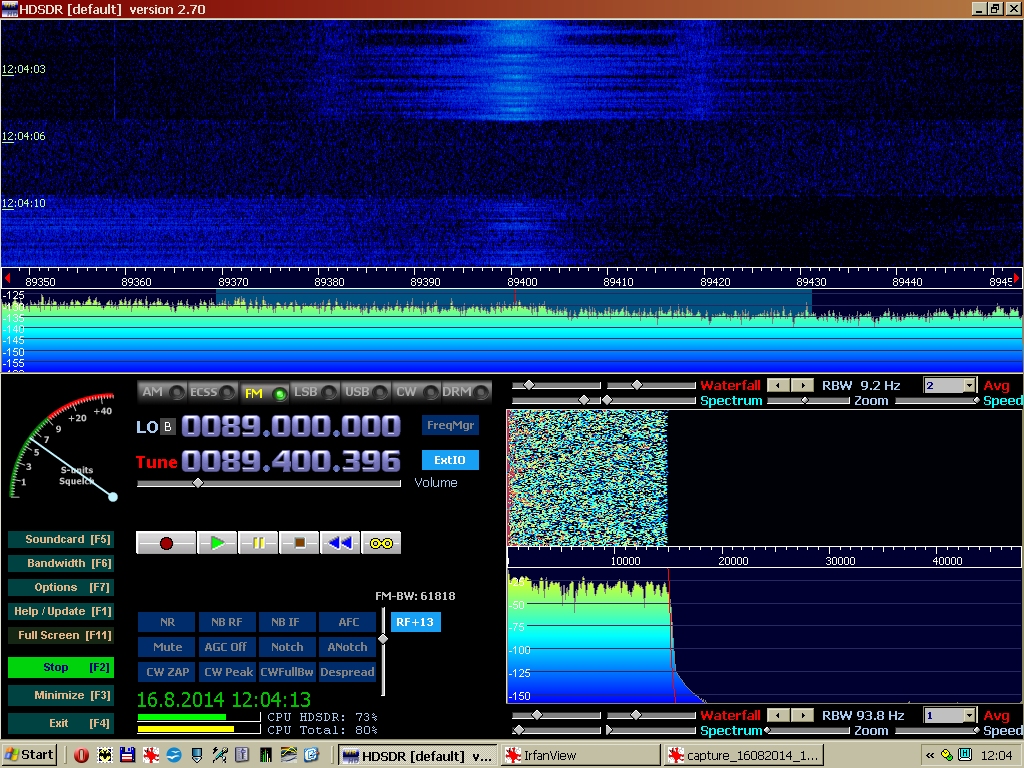Pause playback with the yellow pause button
The height and width of the screenshot is (768, 1024).
click(x=258, y=543)
